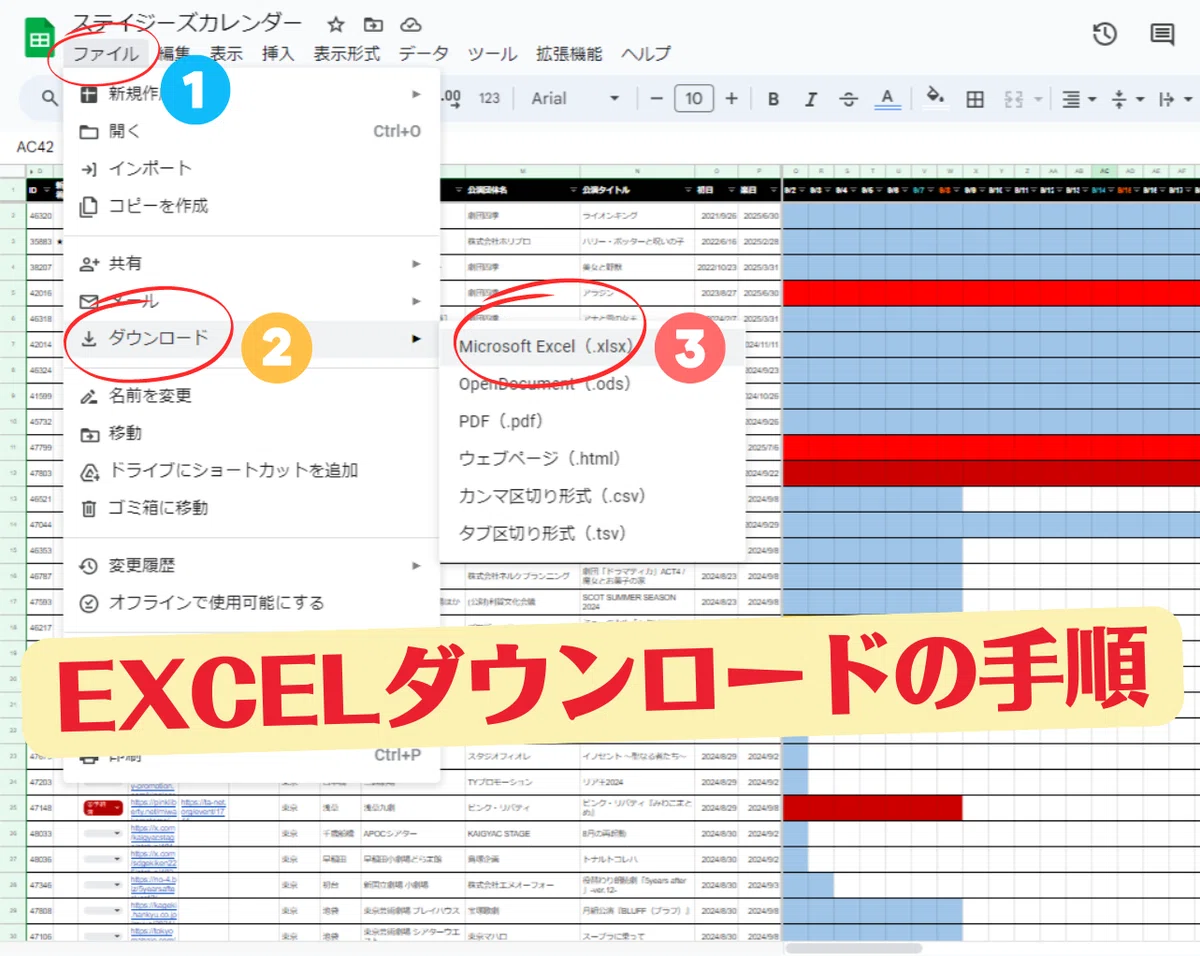
Task: Toggle italic formatting
Action: [x=811, y=98]
